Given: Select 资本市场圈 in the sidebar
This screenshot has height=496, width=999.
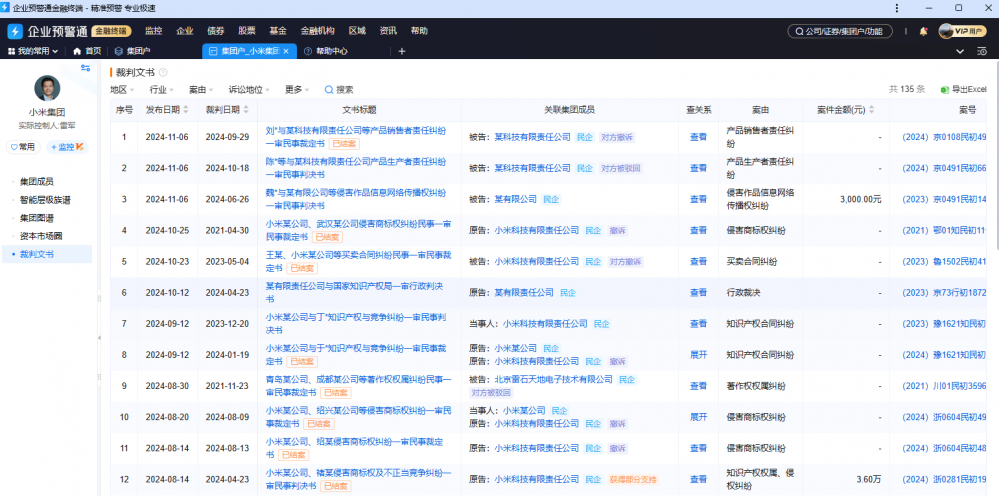Looking at the screenshot, I should (41, 236).
